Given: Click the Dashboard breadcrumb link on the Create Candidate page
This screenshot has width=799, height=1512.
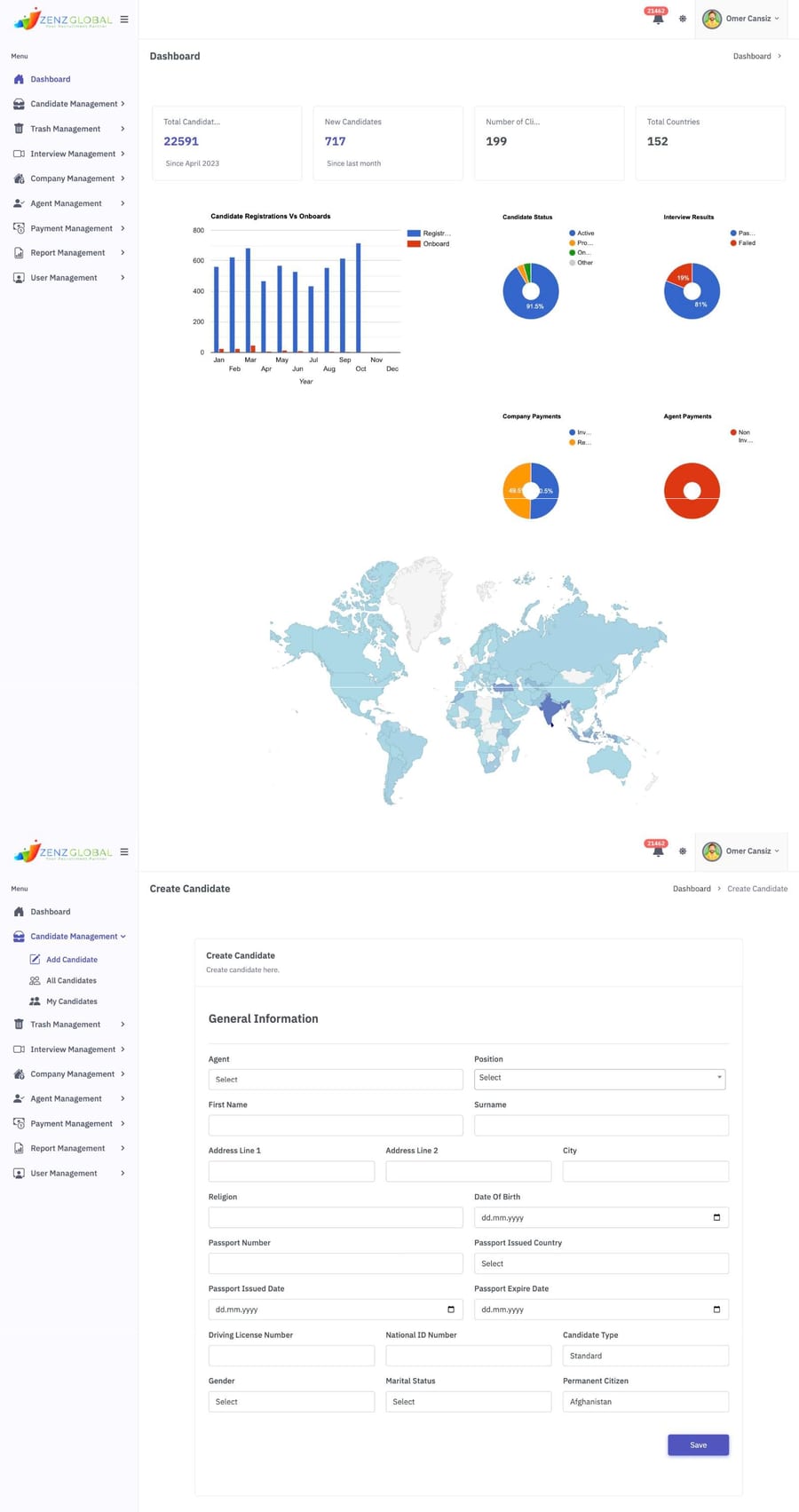Looking at the screenshot, I should tap(692, 889).
